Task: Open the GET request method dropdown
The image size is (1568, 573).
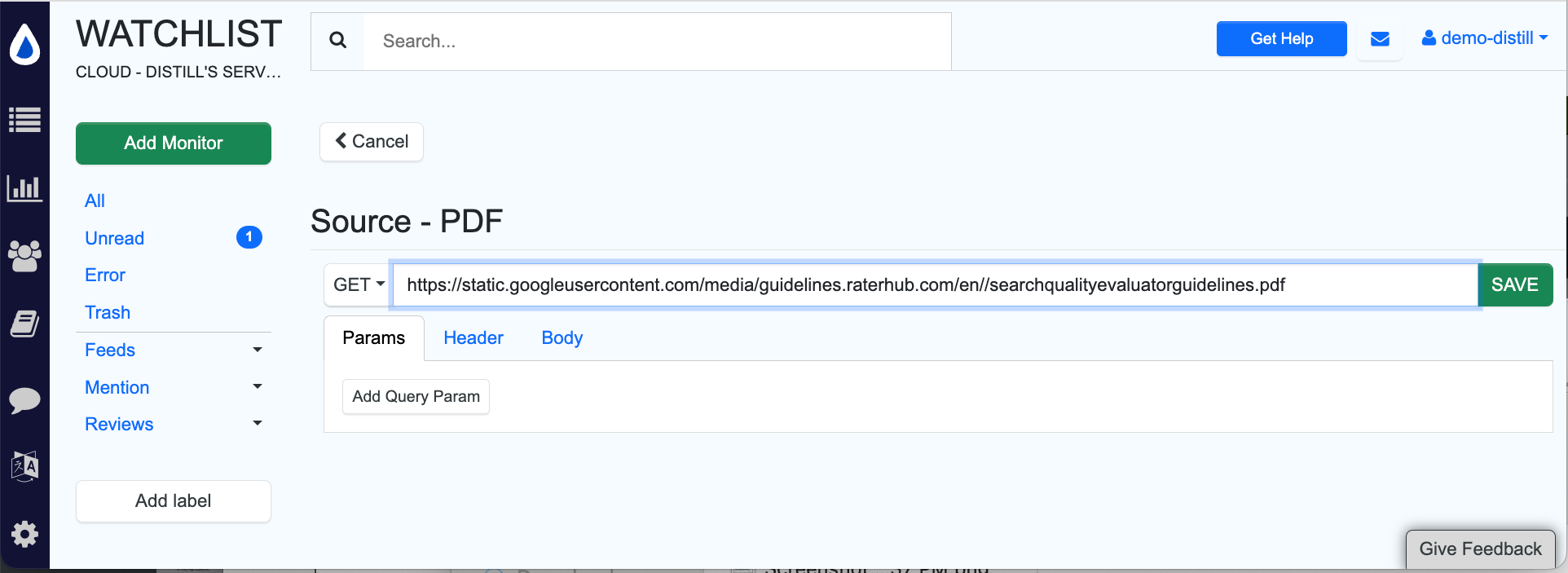Action: point(359,284)
